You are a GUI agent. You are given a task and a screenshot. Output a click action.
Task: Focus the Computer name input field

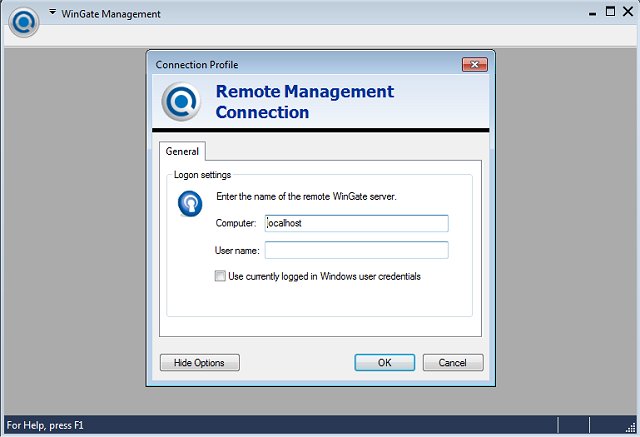click(356, 224)
